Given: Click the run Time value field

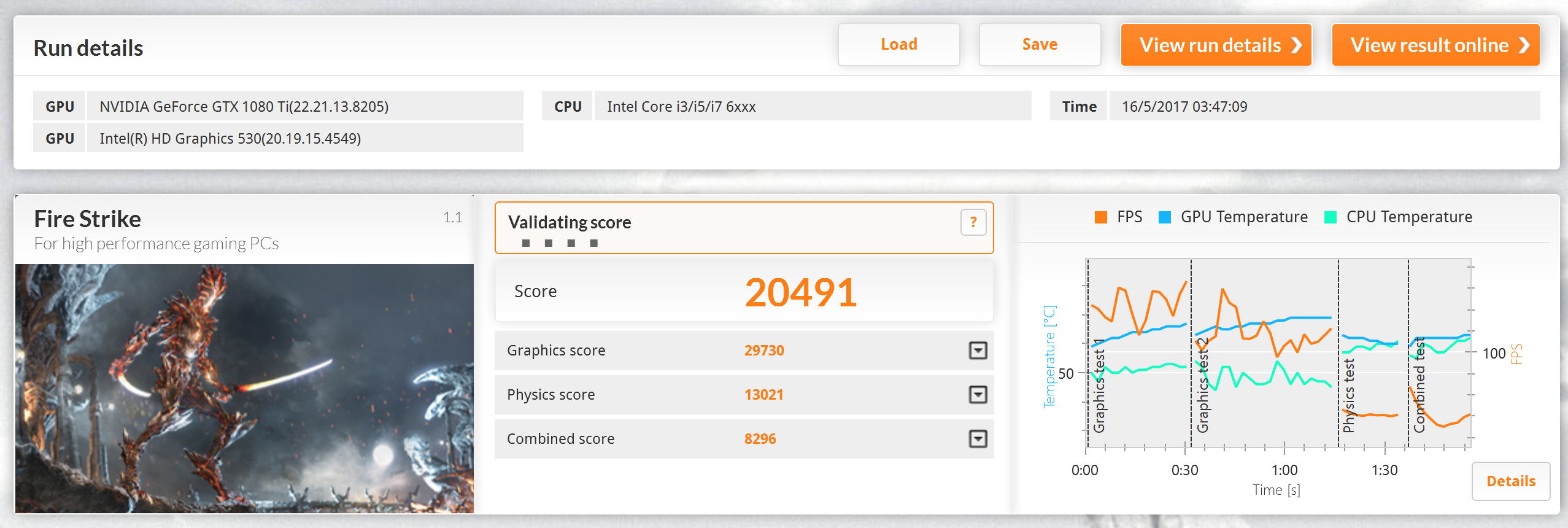Looking at the screenshot, I should tap(1324, 106).
